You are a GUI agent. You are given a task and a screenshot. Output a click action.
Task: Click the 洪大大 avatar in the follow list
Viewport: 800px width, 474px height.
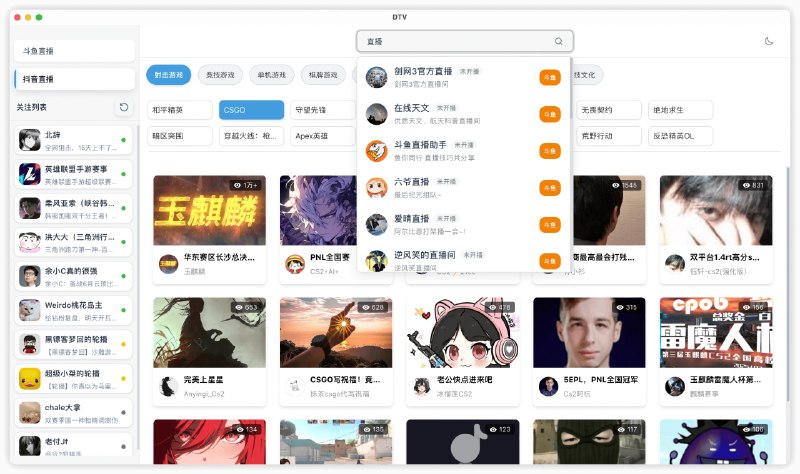(x=30, y=242)
